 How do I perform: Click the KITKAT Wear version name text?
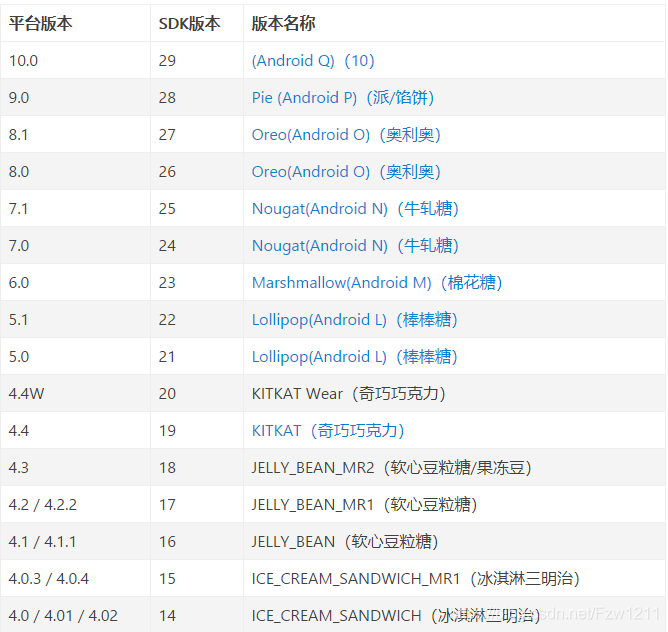click(348, 394)
